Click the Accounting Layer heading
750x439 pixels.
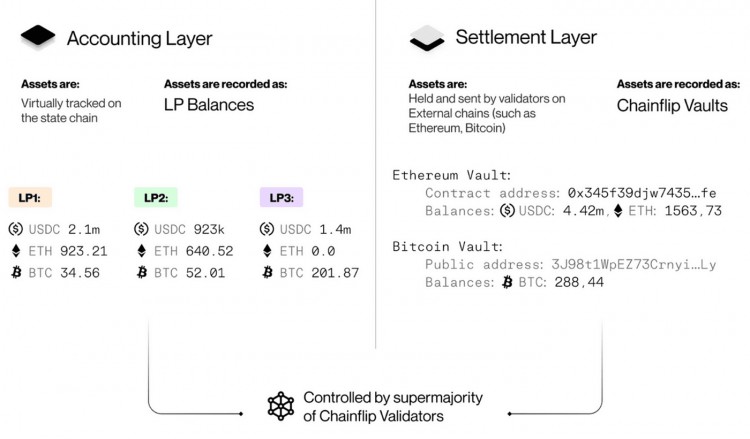click(x=140, y=38)
